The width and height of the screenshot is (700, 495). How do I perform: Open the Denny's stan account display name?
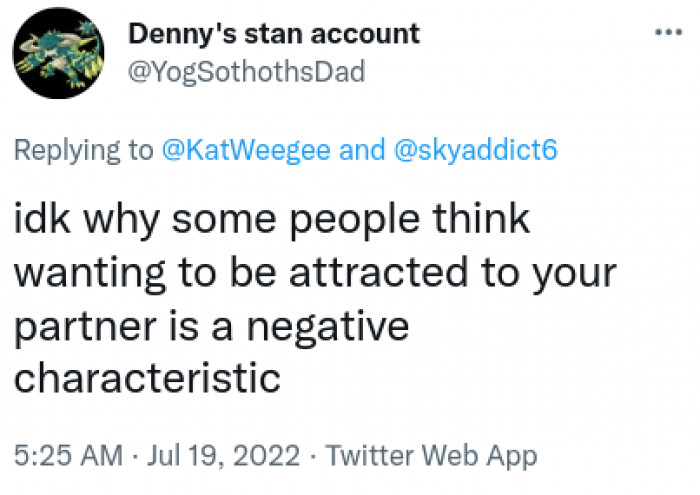274,33
